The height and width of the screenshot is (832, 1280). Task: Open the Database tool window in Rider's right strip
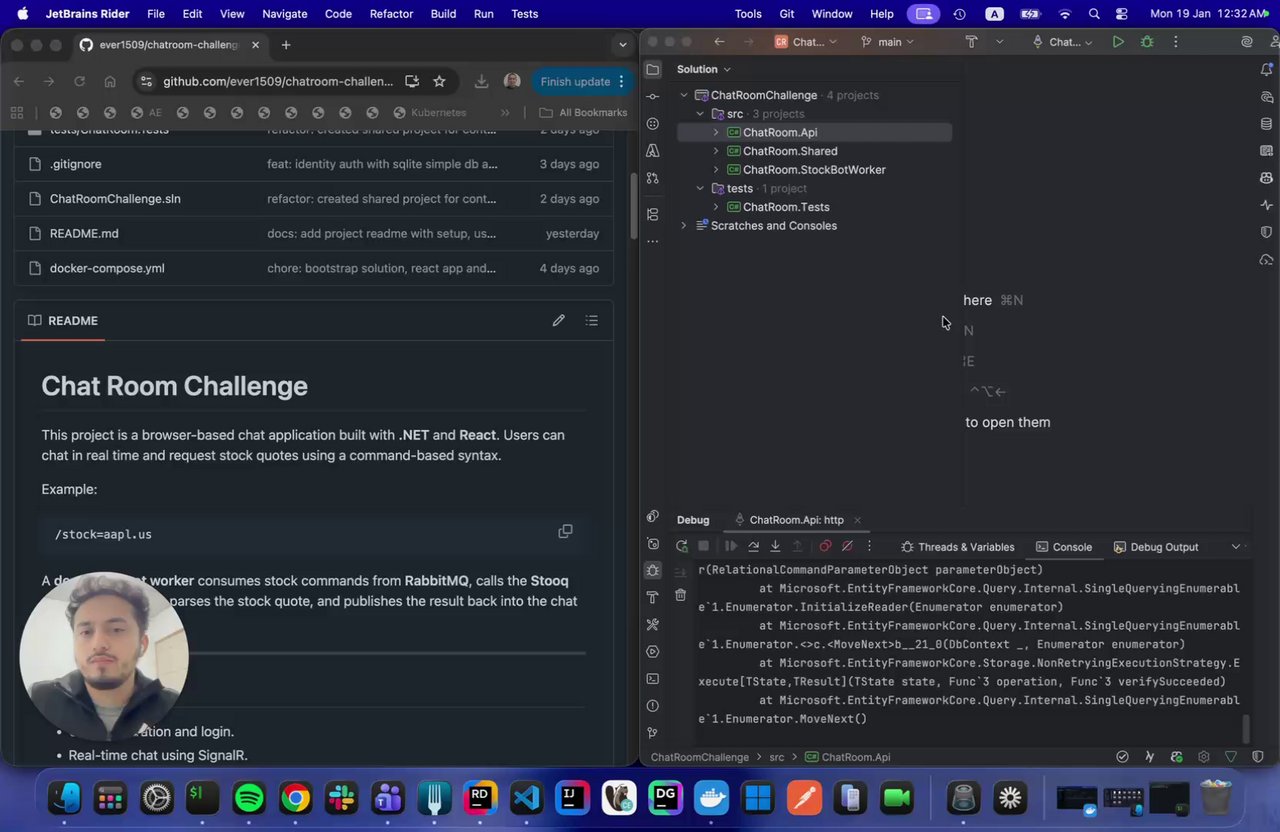point(1267,124)
